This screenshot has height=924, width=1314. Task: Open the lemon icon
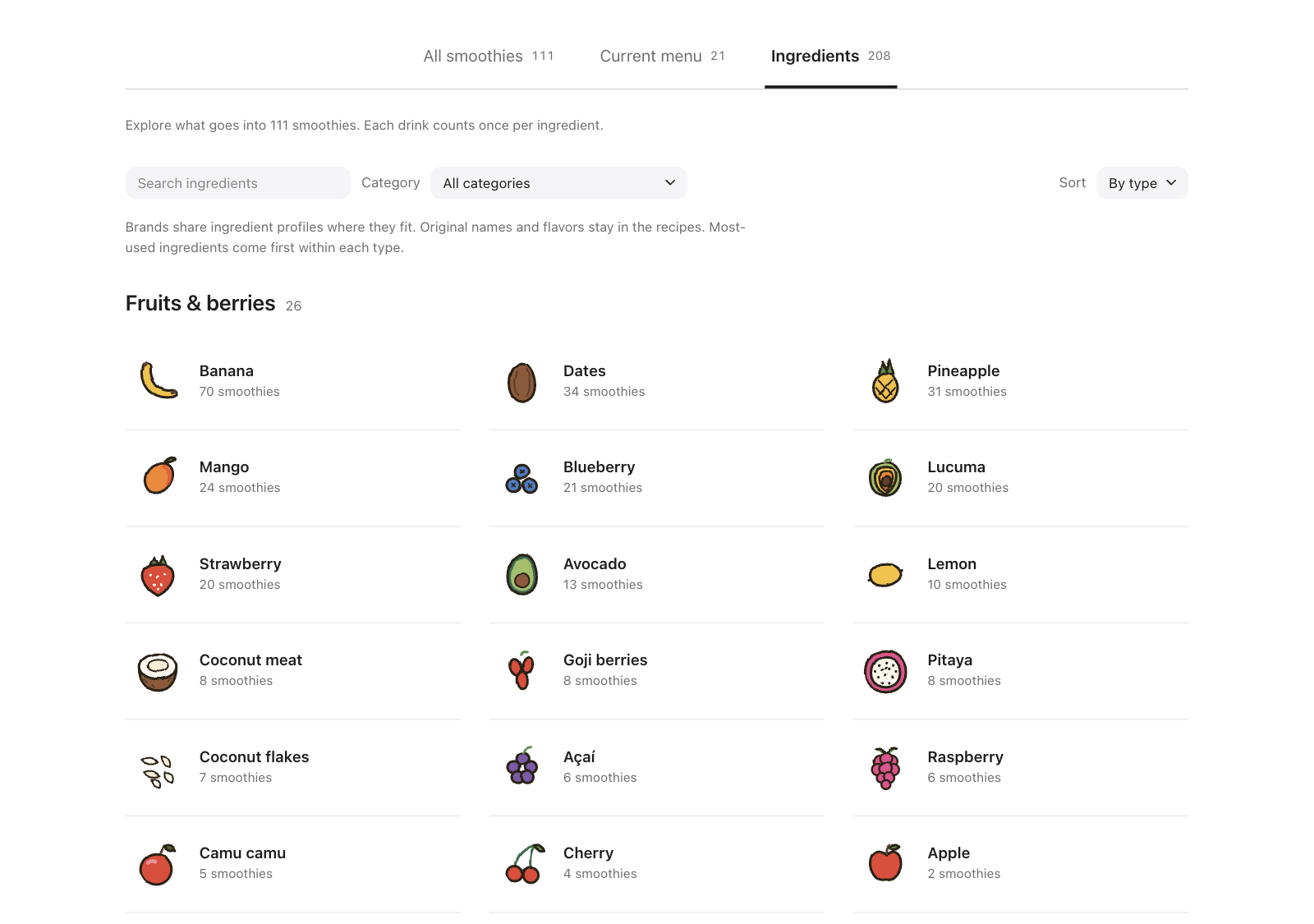pyautogui.click(x=886, y=574)
